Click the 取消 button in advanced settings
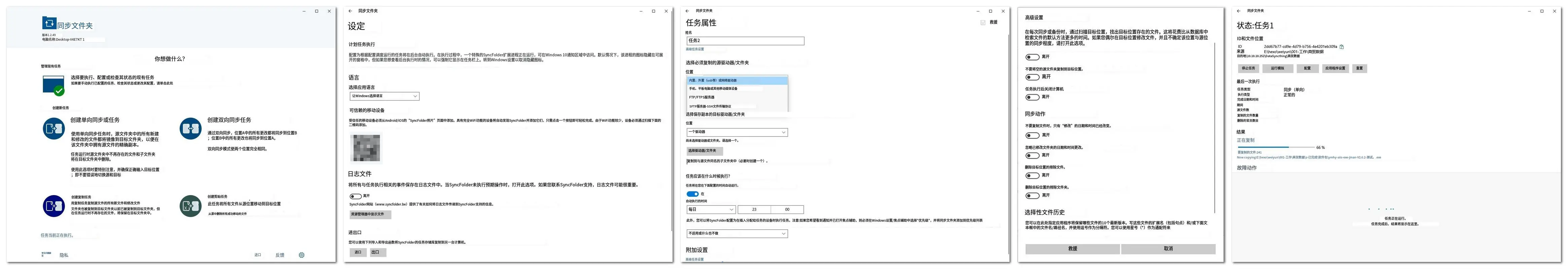 click(x=1168, y=249)
